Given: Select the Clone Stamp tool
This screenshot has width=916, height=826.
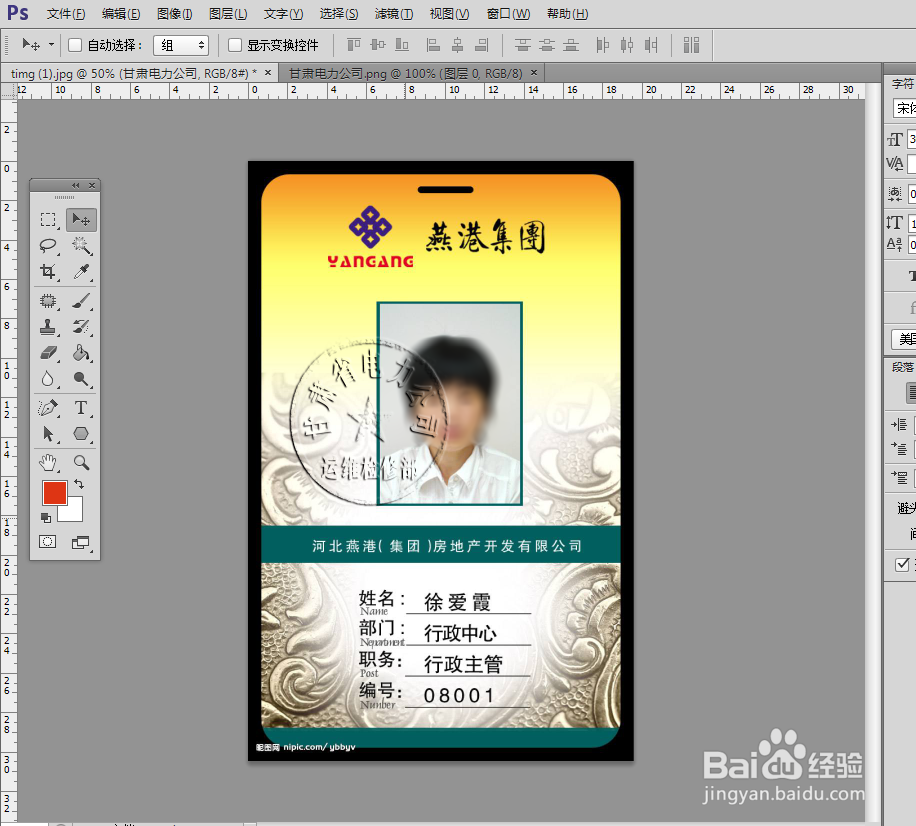Looking at the screenshot, I should pos(48,327).
